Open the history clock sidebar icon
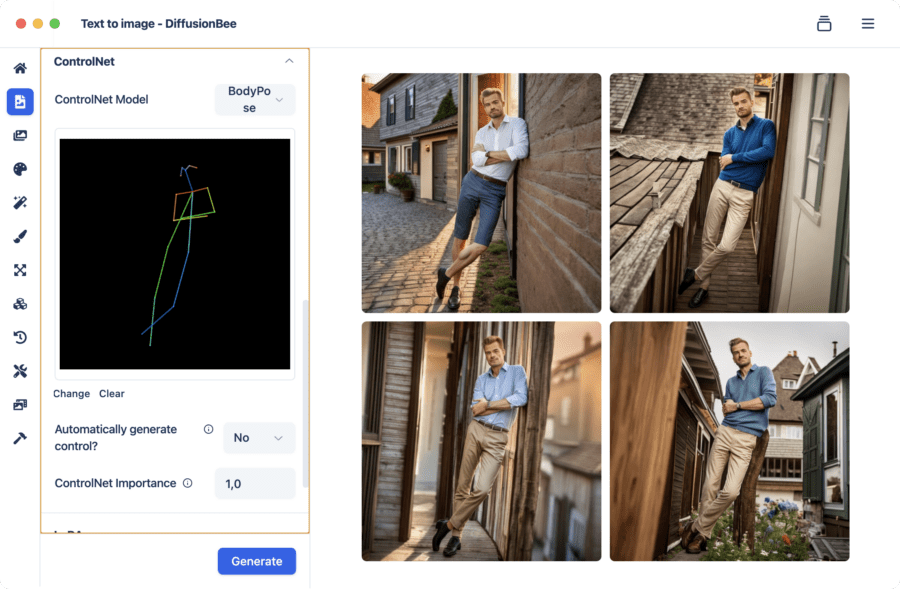The image size is (900, 589). click(x=20, y=338)
